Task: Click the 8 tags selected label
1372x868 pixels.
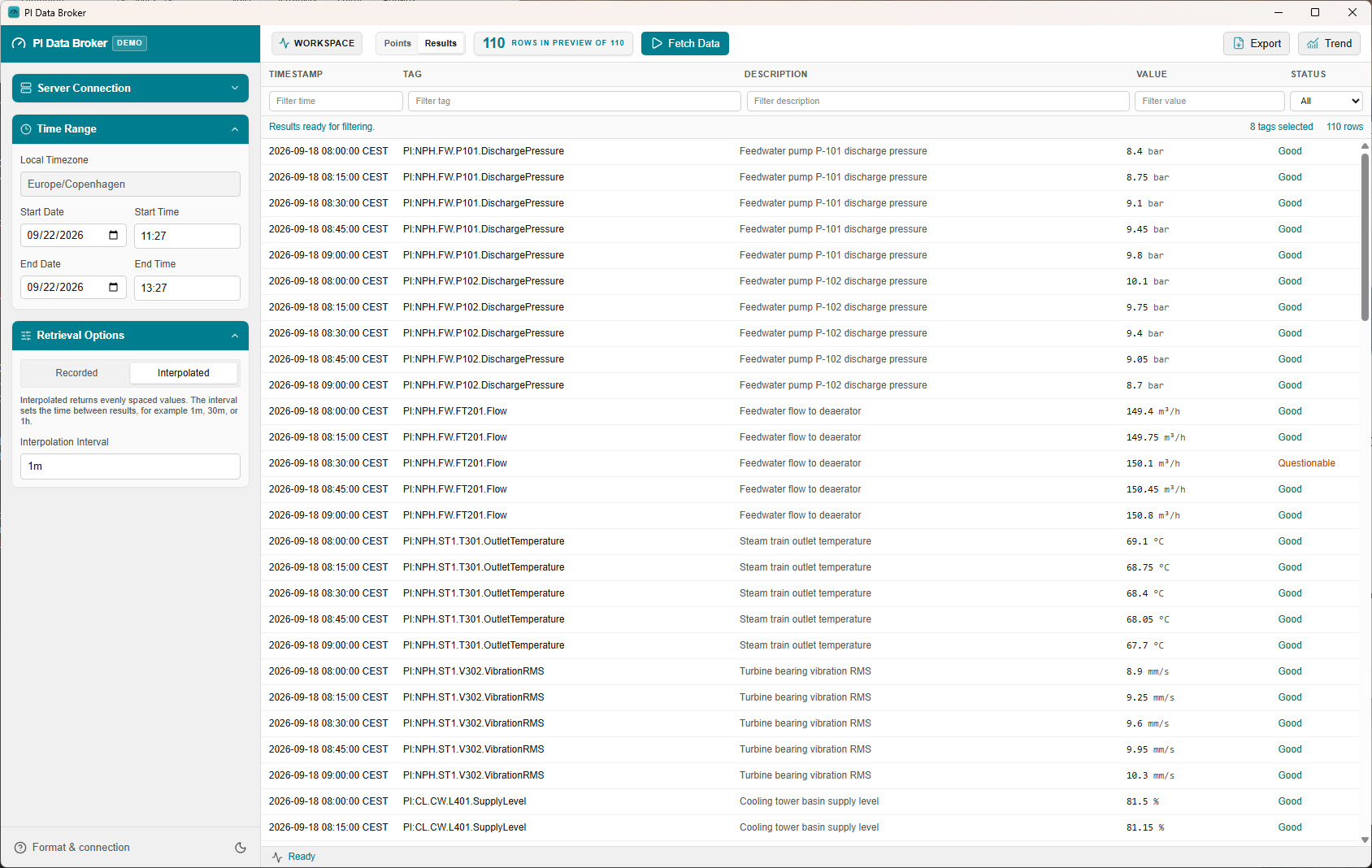Action: [x=1281, y=127]
